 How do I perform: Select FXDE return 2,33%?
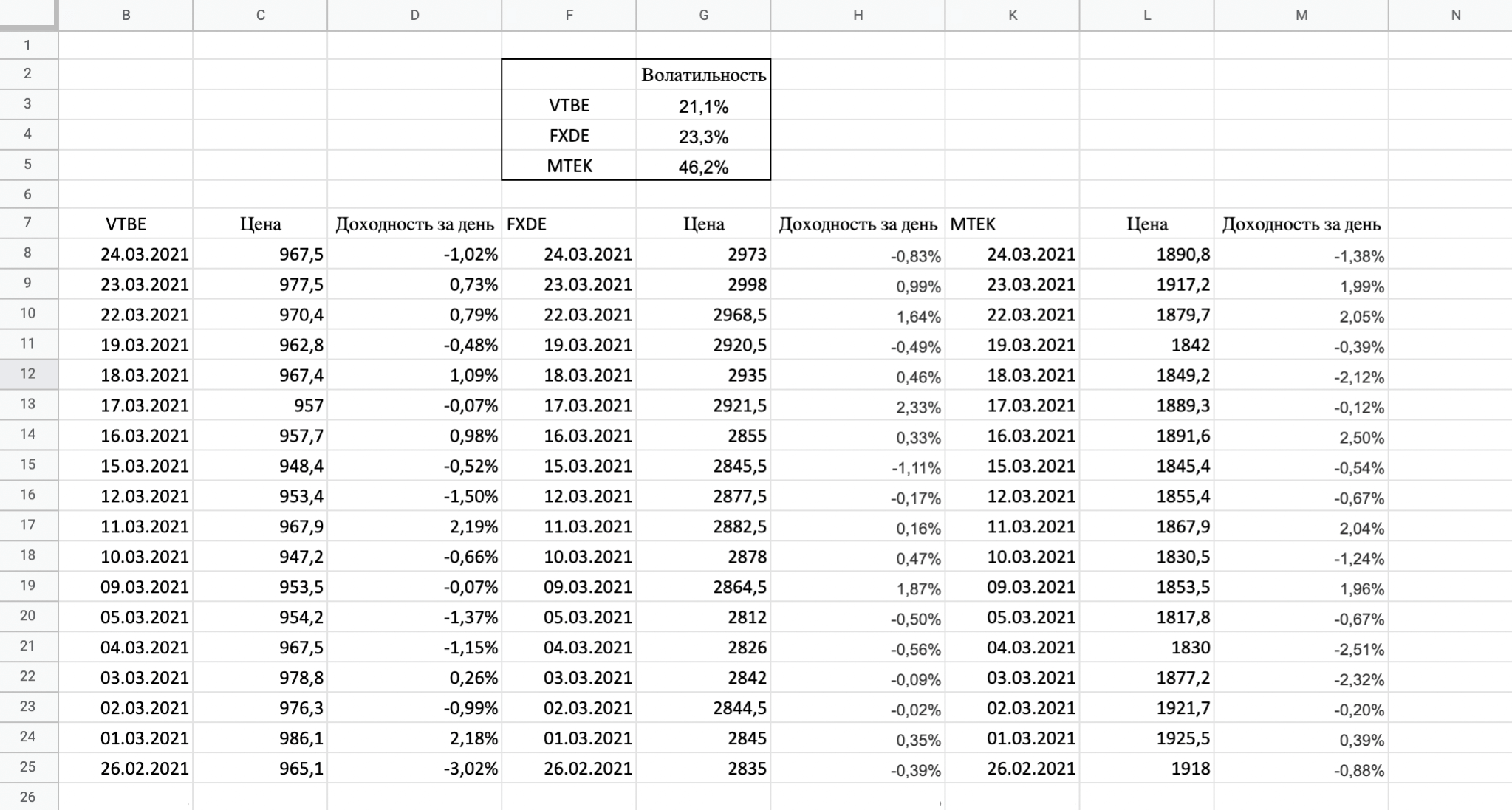click(x=858, y=405)
